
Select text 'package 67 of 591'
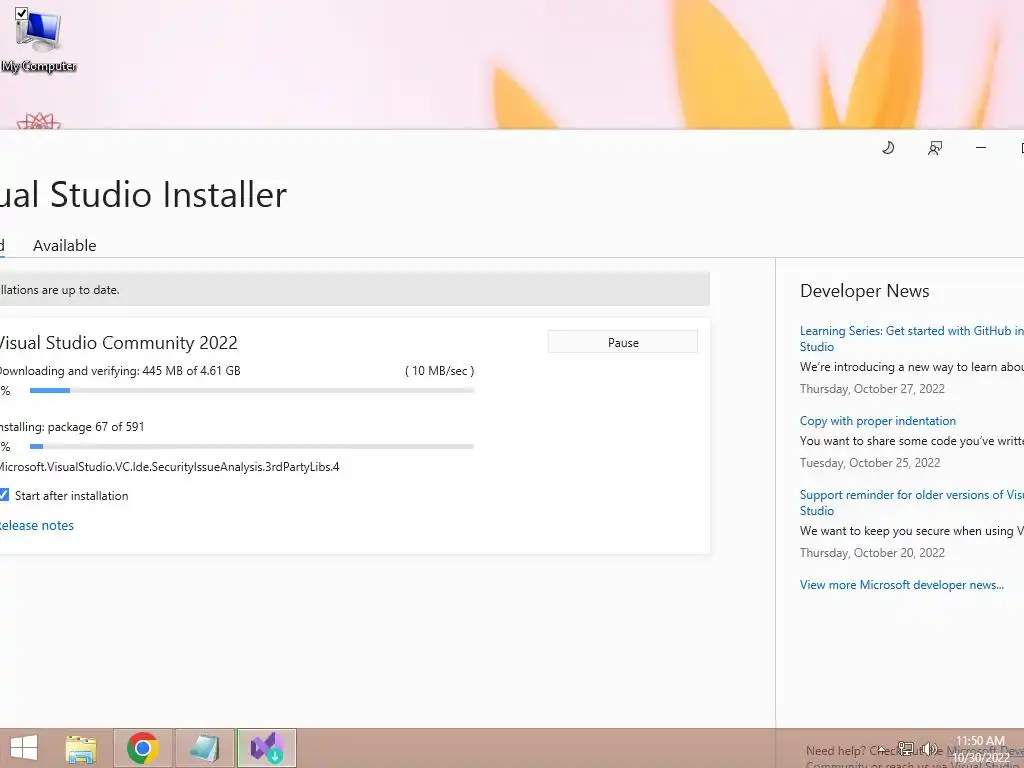(96, 427)
